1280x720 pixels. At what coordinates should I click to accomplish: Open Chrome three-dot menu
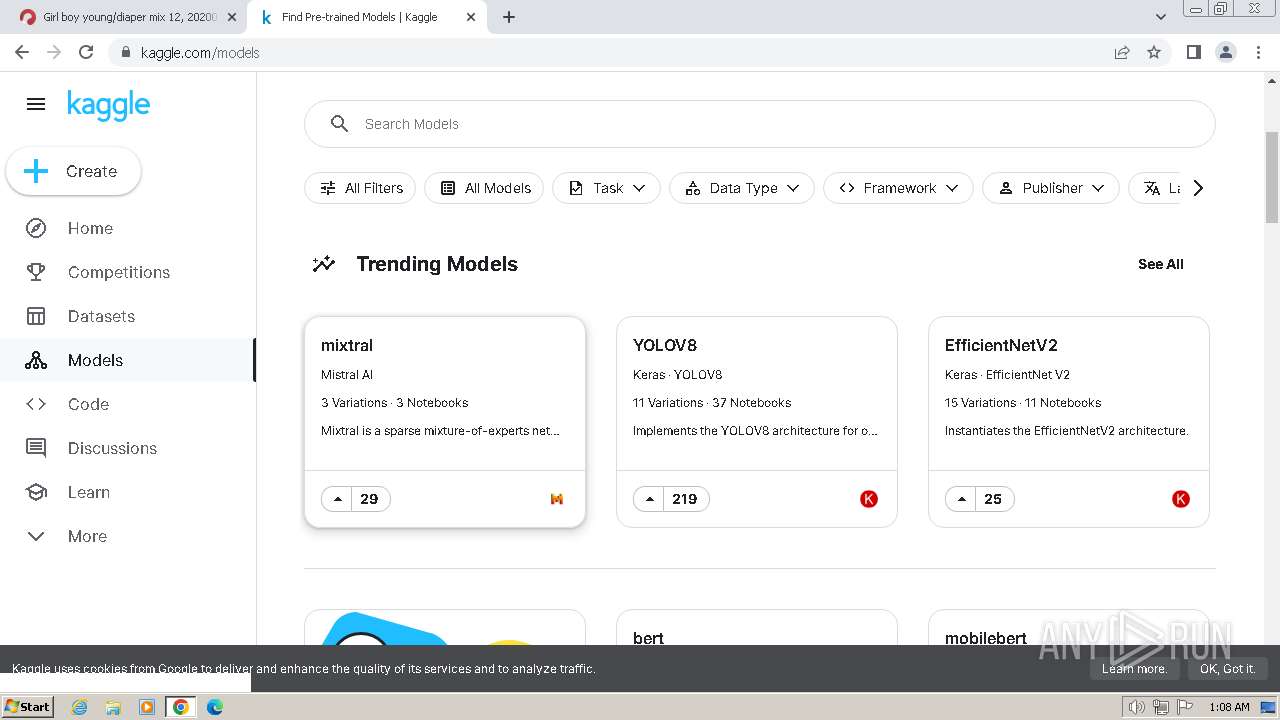[1258, 52]
